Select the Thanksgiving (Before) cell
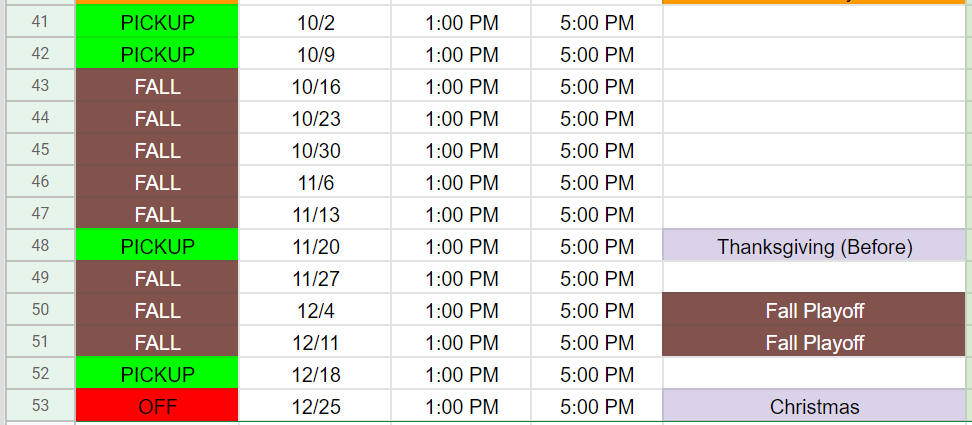The width and height of the screenshot is (972, 425). [x=815, y=246]
